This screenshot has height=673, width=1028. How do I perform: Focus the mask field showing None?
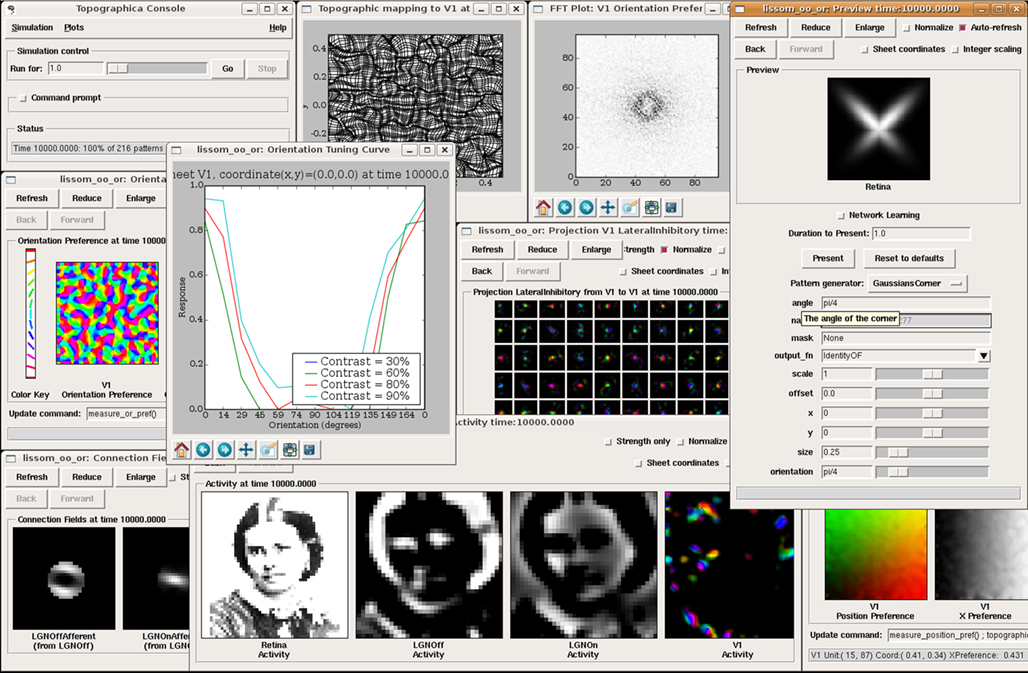905,338
